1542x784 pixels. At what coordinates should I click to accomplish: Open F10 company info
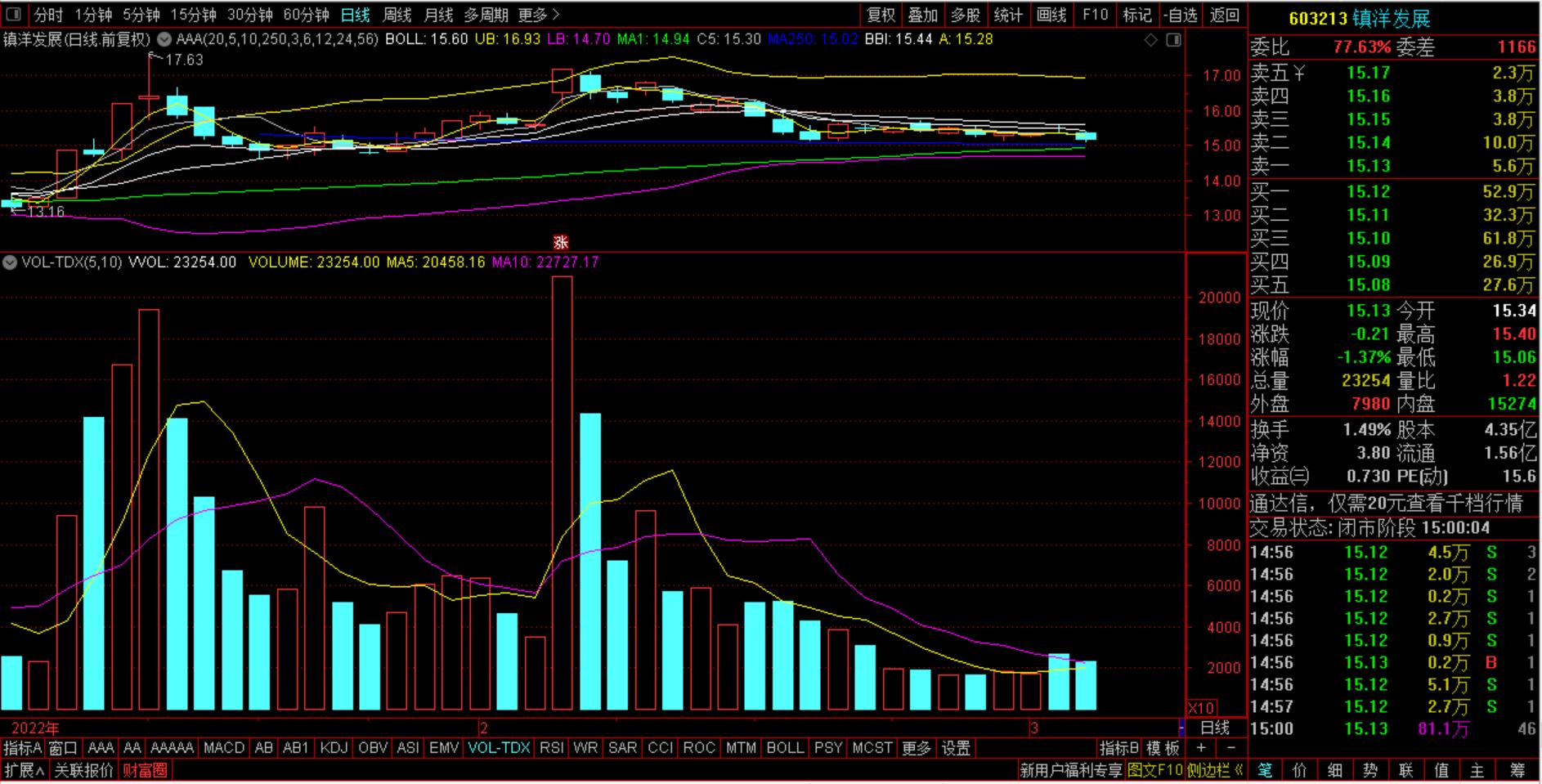tap(1095, 15)
